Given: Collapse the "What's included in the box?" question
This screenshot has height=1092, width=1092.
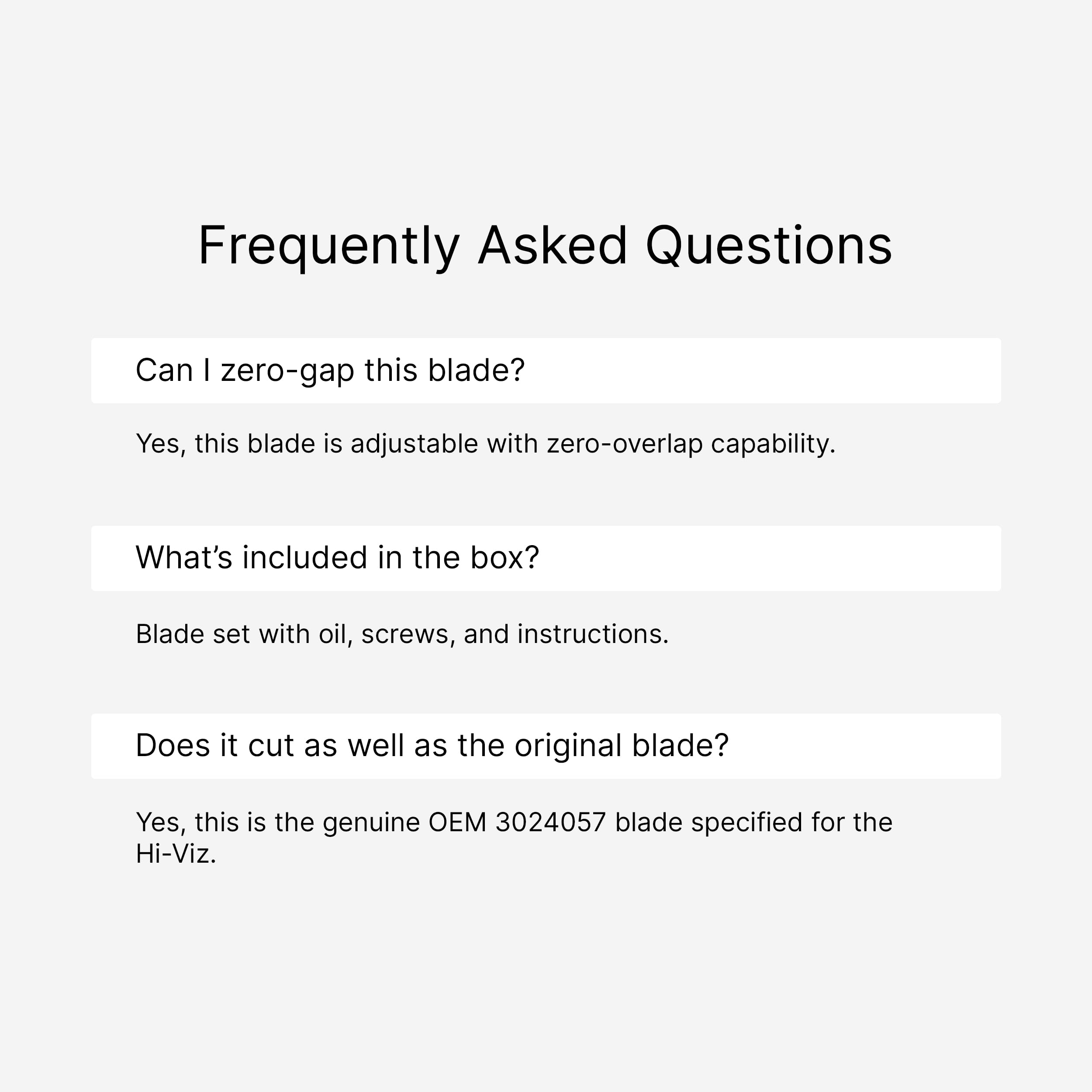Looking at the screenshot, I should tap(546, 558).
